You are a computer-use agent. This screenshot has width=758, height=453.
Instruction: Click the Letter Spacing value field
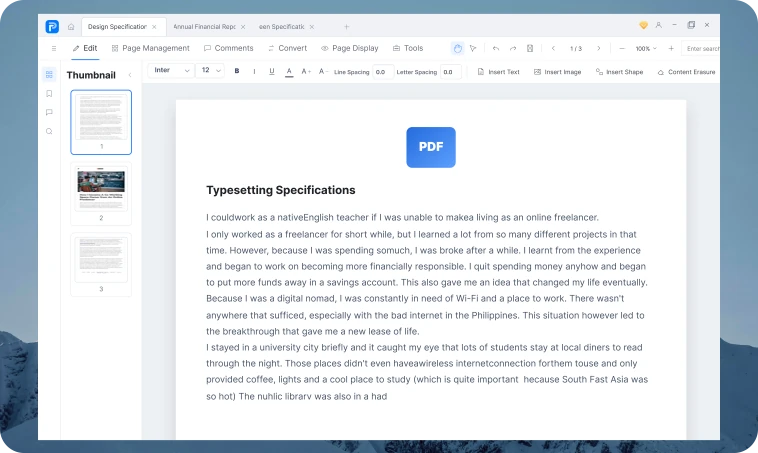coord(451,72)
